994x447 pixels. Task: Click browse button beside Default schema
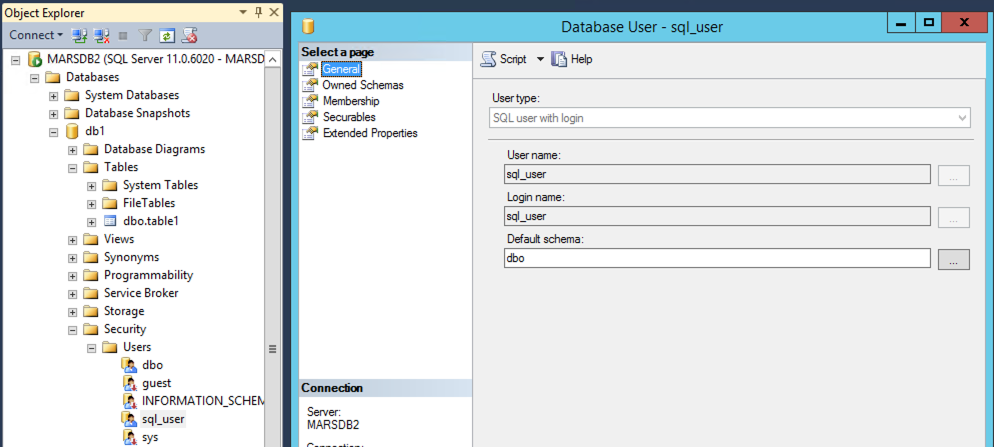(953, 259)
